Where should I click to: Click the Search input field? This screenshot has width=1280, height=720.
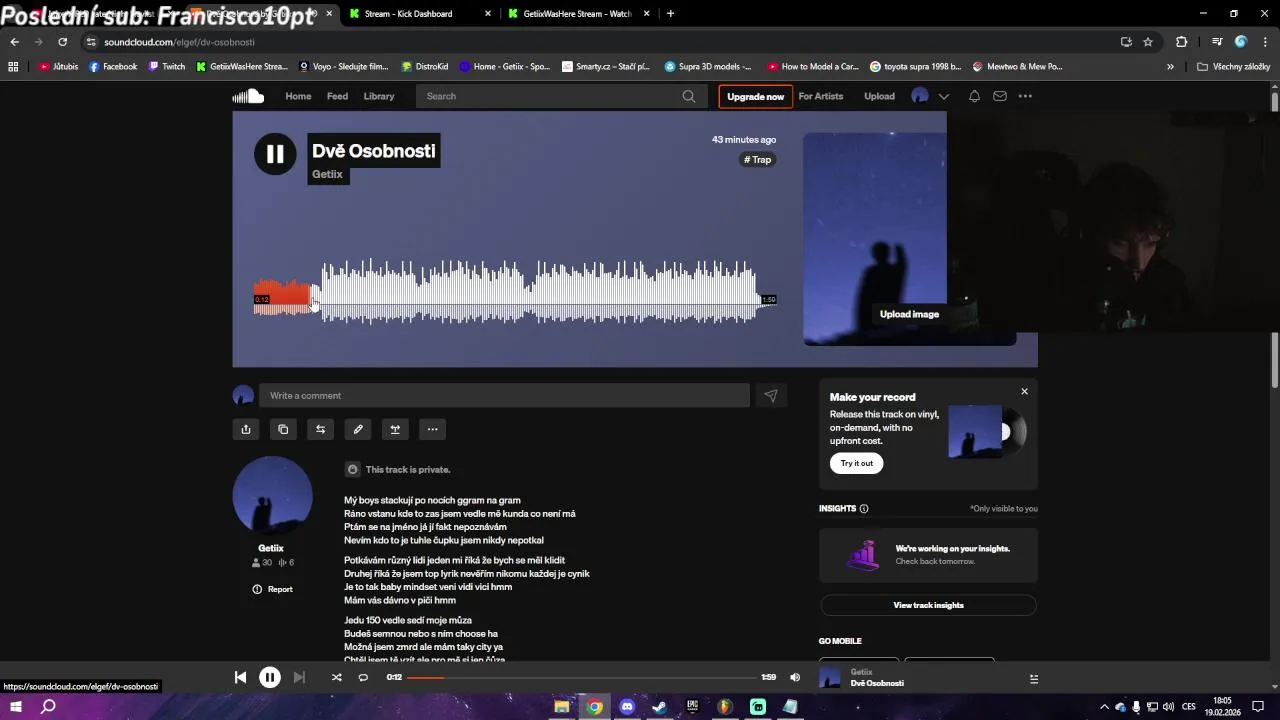tap(550, 96)
